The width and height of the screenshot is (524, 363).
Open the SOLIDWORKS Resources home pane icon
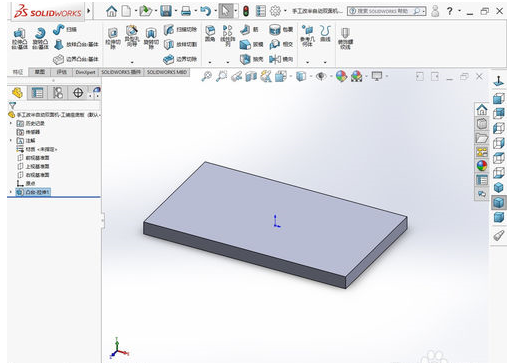pyautogui.click(x=482, y=109)
